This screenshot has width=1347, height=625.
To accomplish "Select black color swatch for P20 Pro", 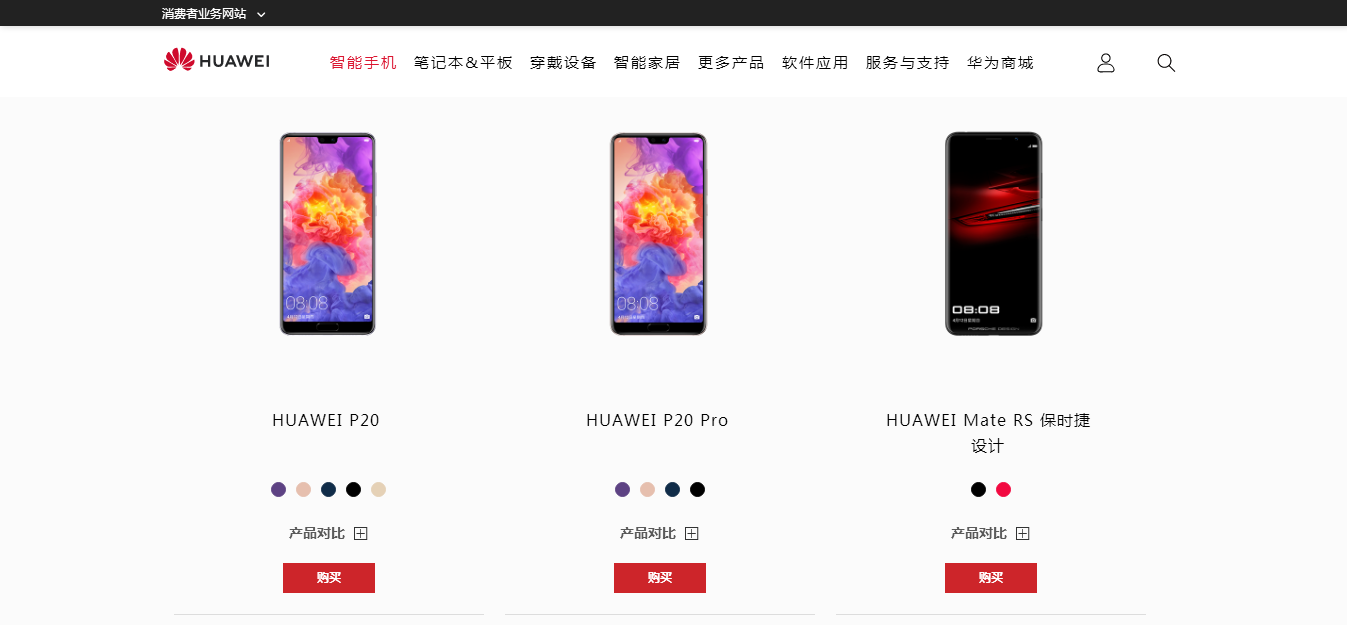I will coord(697,489).
